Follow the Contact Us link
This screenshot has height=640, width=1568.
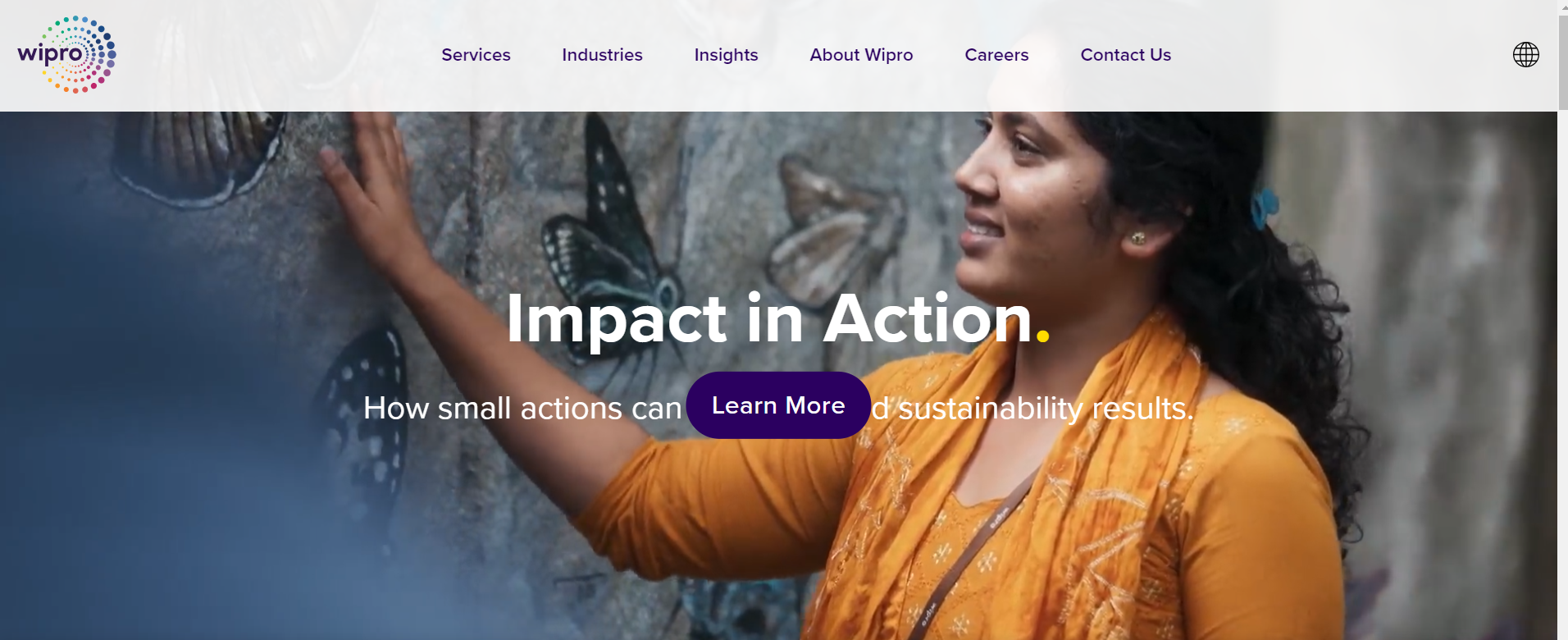tap(1125, 55)
